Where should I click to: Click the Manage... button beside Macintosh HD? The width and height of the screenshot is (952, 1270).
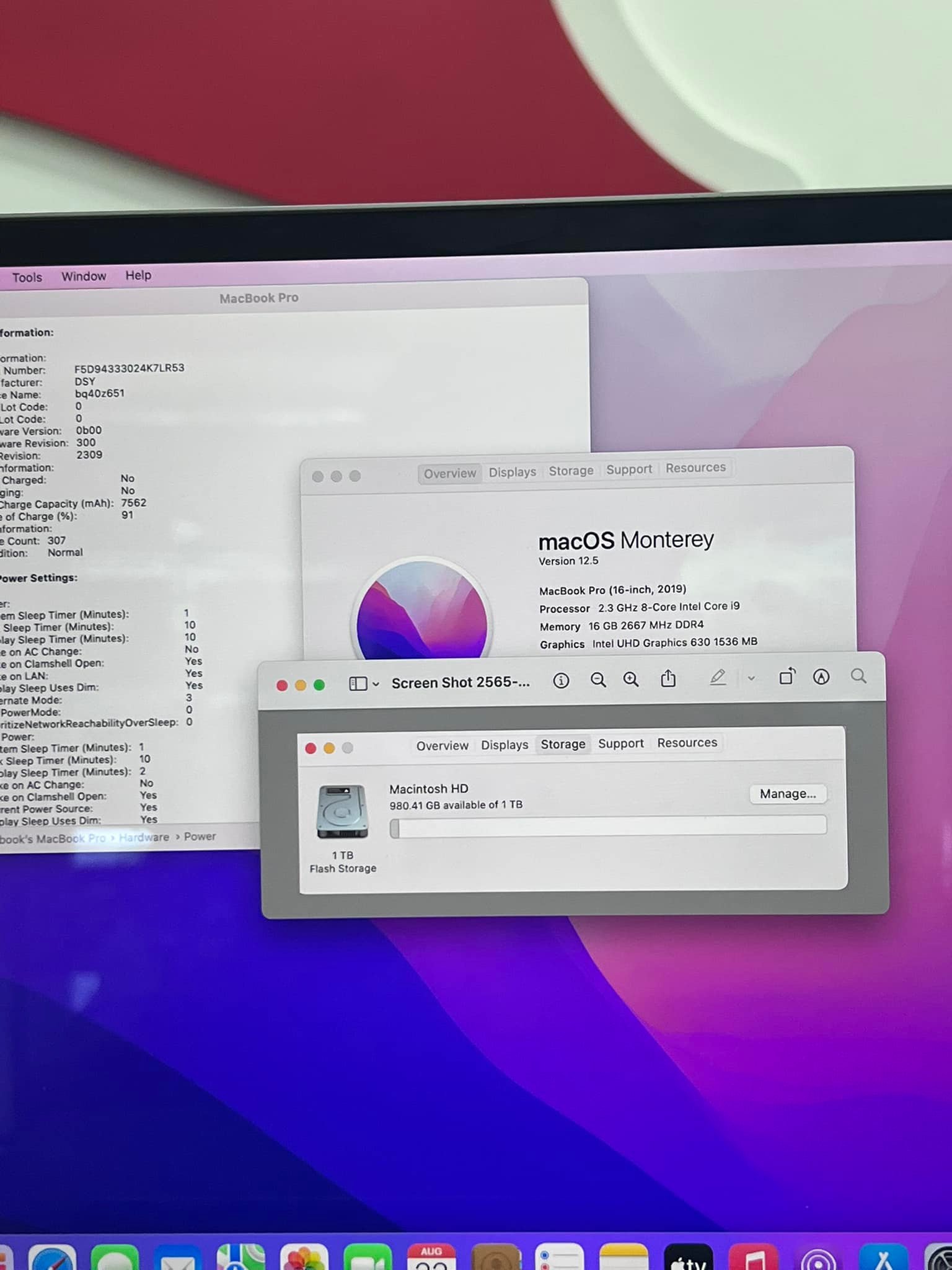(788, 794)
